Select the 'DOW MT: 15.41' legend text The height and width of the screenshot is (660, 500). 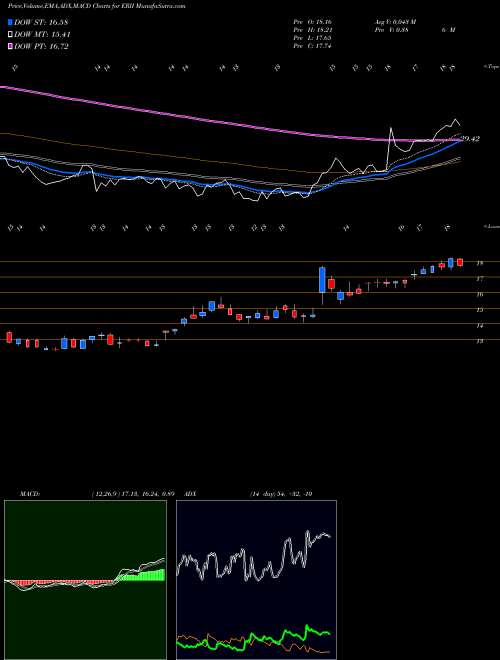pyautogui.click(x=42, y=35)
